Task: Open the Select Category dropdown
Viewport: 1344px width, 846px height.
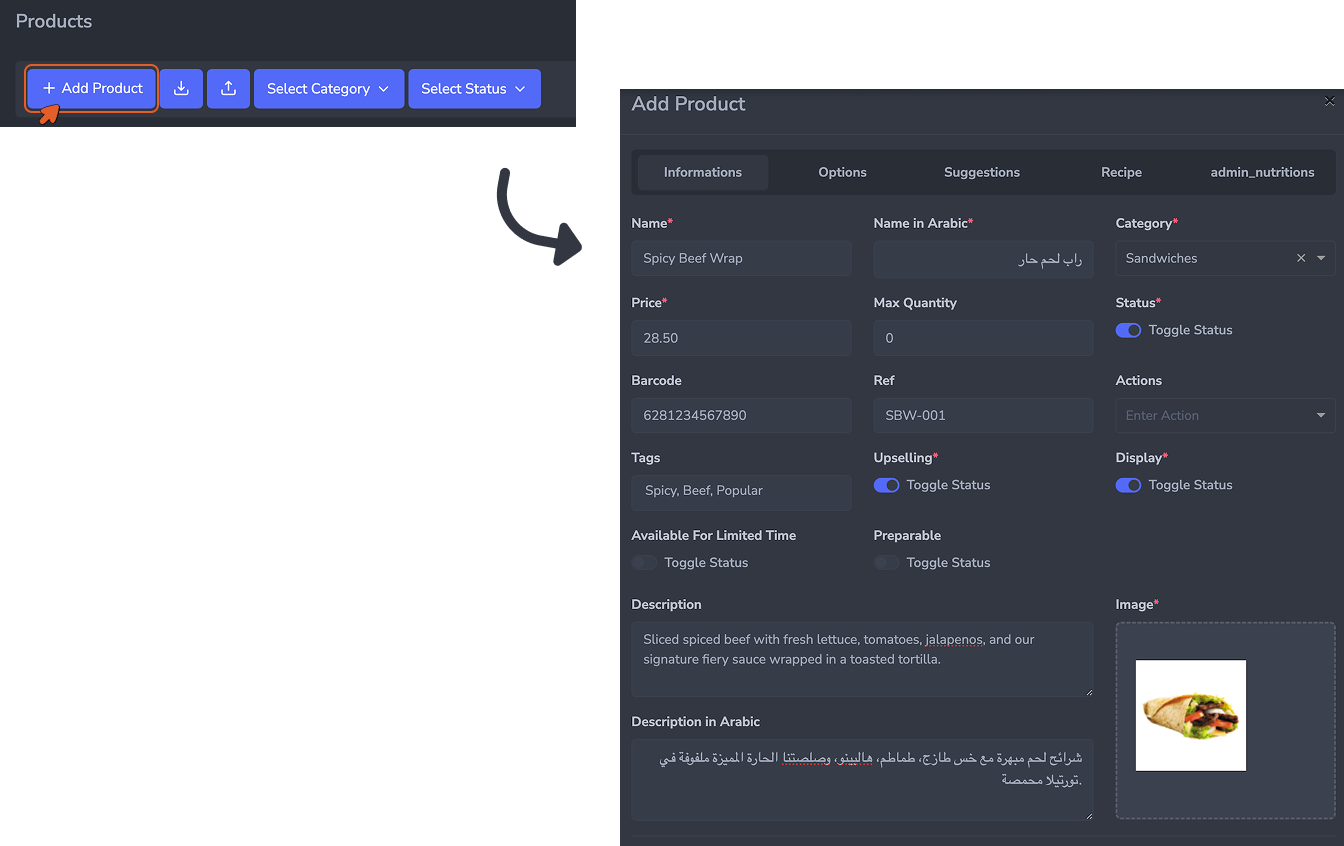Action: point(329,88)
